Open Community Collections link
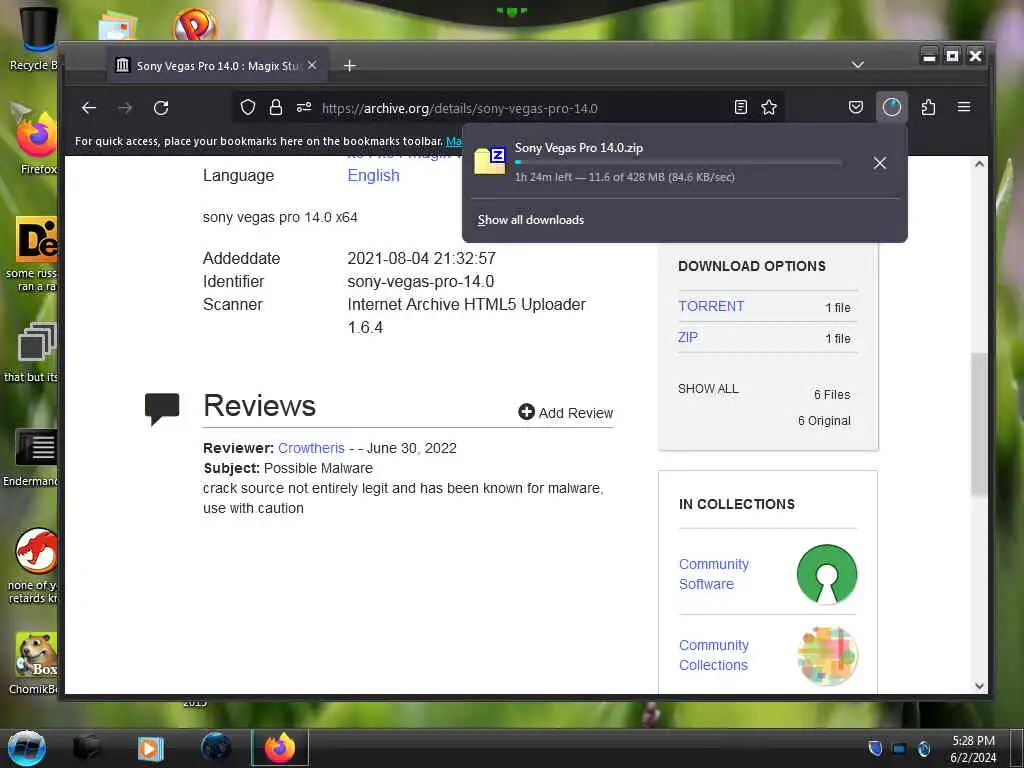Screen dimensions: 1024x768 point(714,655)
